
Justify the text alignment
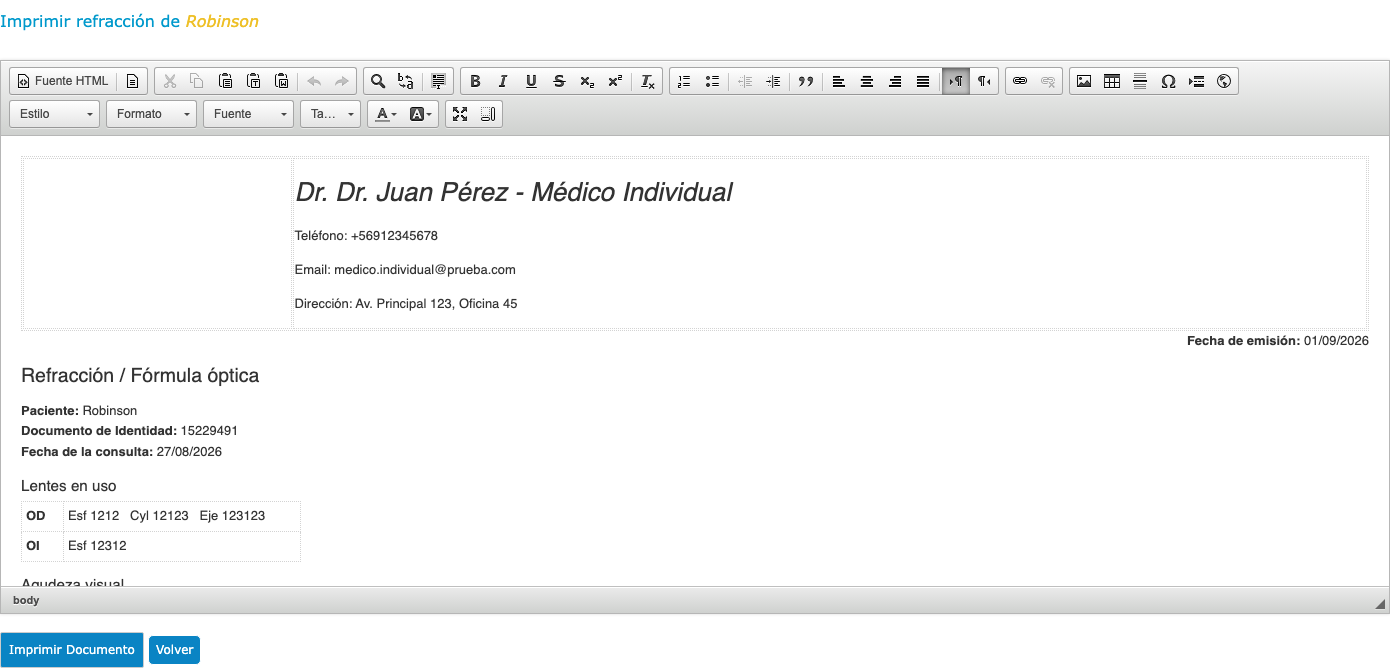tap(923, 81)
